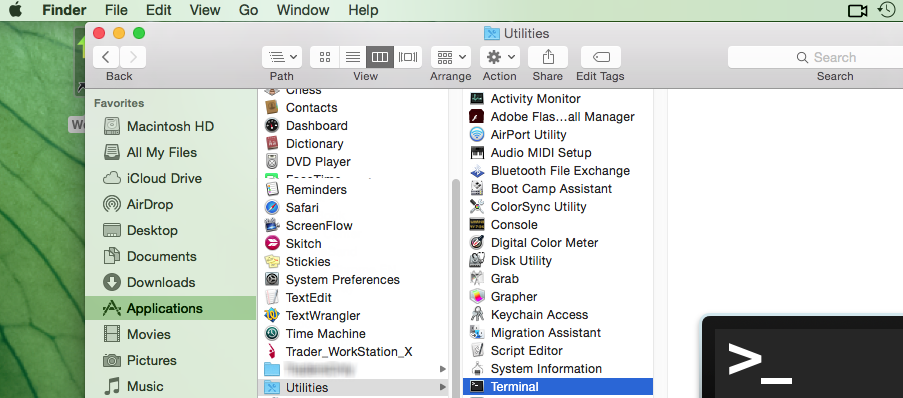Select Pictures in the sidebar
The width and height of the screenshot is (903, 398).
click(x=170, y=360)
